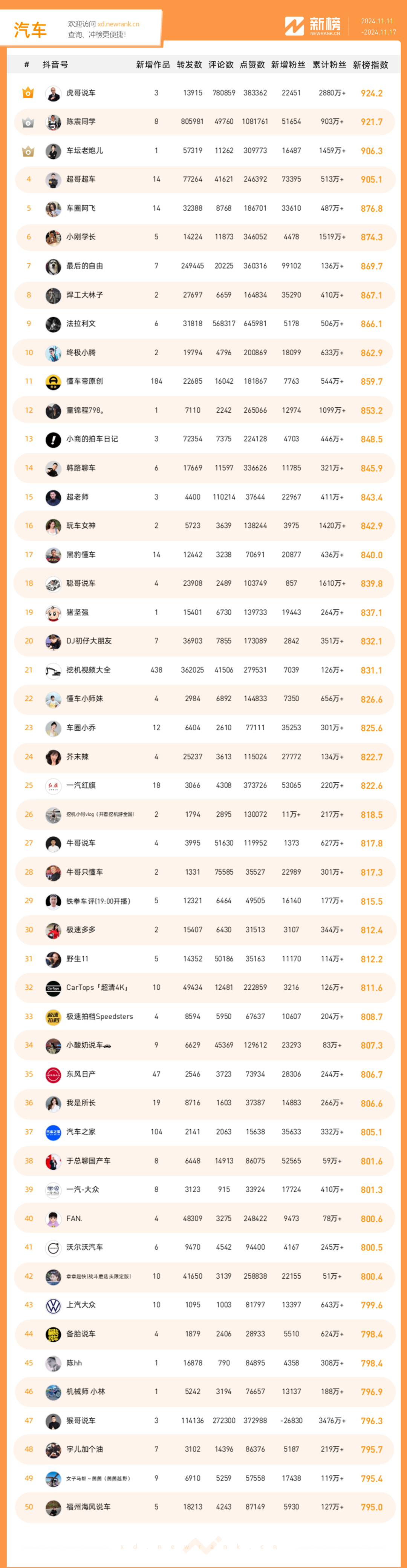
Task: Click the 沃尔沃汽车 Volvo logo avatar
Action: point(53,1247)
